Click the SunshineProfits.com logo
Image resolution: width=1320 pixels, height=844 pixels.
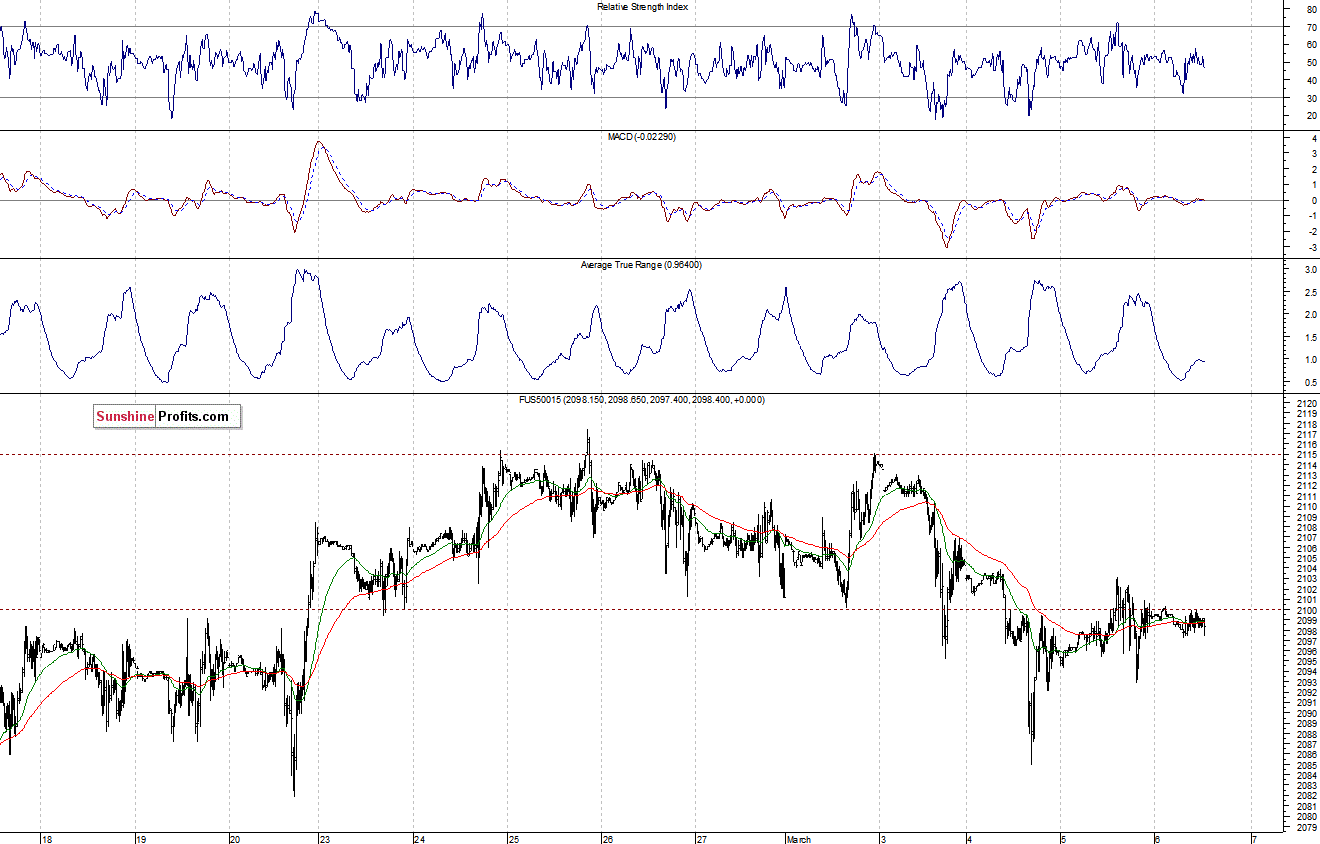(x=168, y=417)
